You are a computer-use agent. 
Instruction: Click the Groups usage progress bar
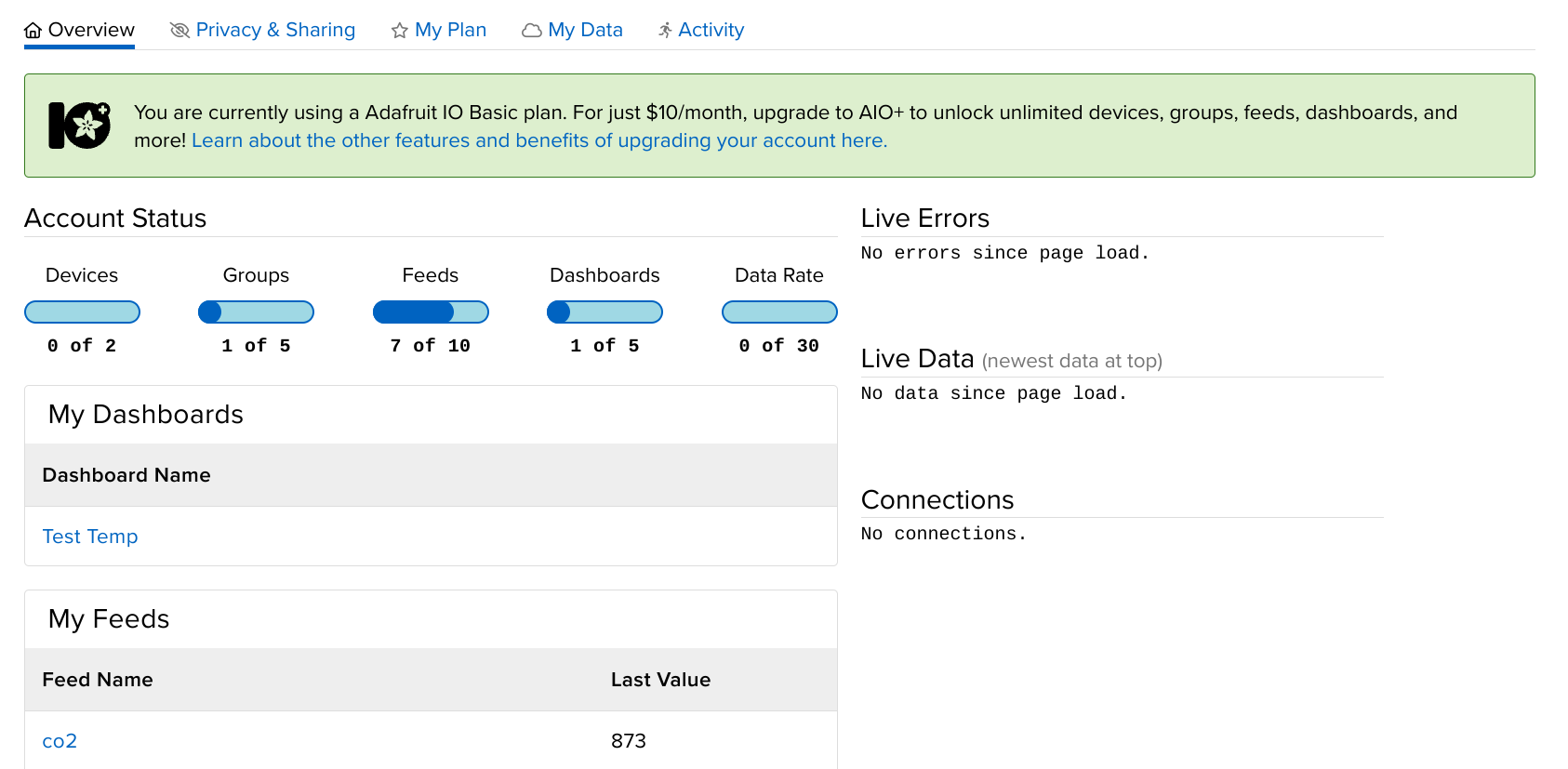point(256,312)
